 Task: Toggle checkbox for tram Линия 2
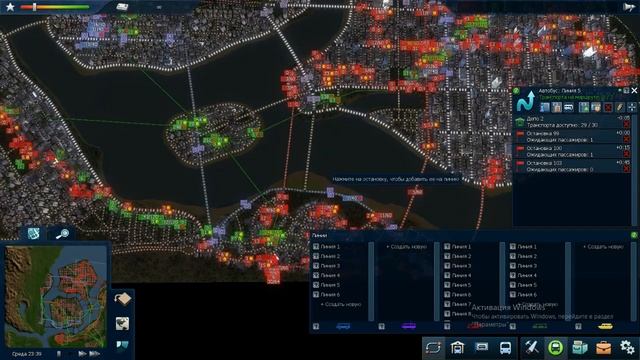click(447, 256)
